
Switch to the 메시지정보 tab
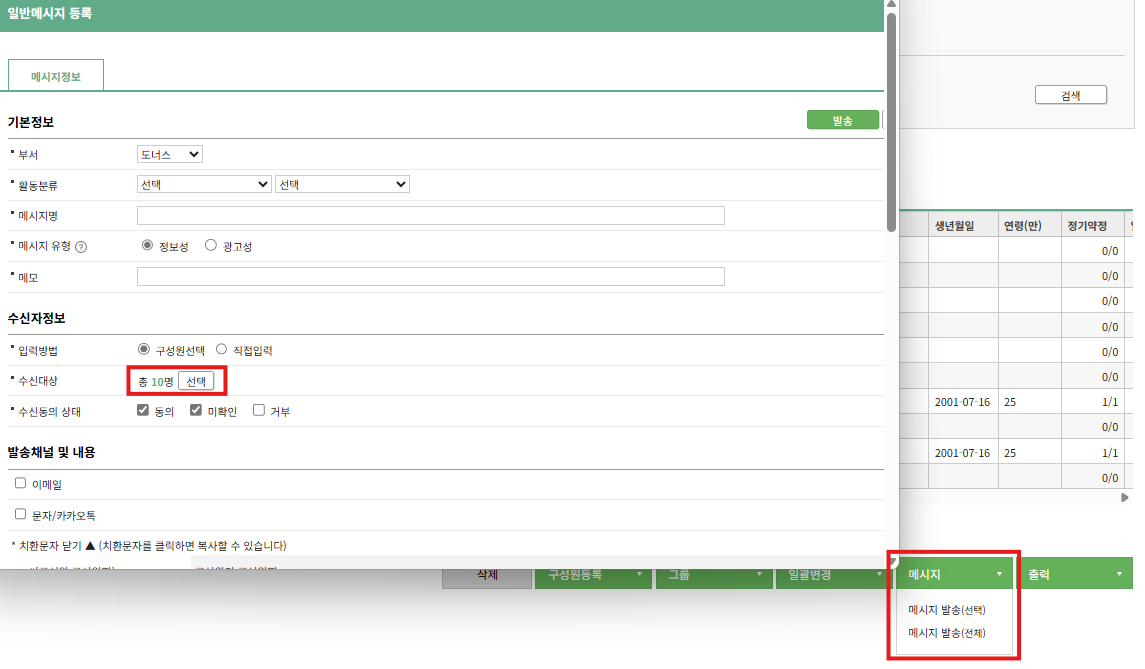tap(55, 76)
